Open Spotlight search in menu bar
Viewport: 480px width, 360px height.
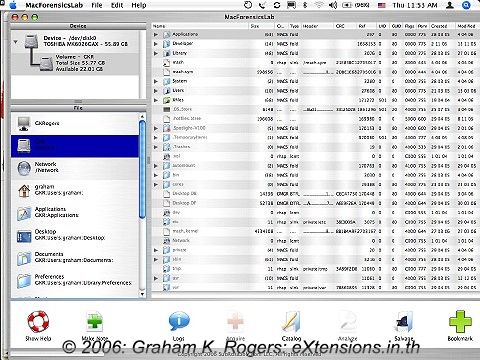tap(467, 5)
